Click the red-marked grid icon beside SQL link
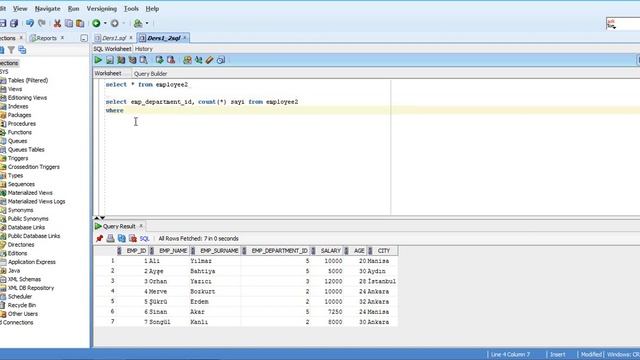 [x=133, y=238]
